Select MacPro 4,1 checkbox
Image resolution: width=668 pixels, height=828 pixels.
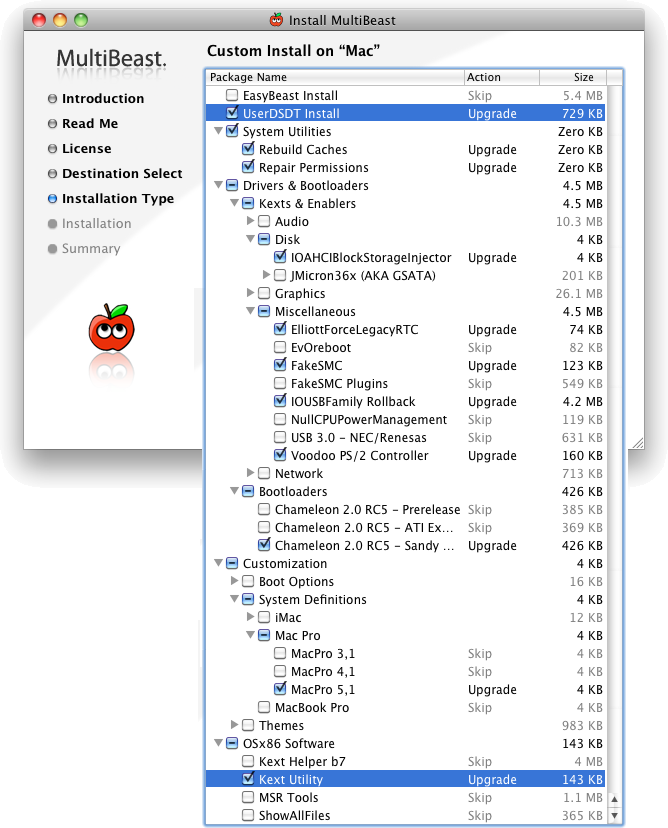click(280, 671)
